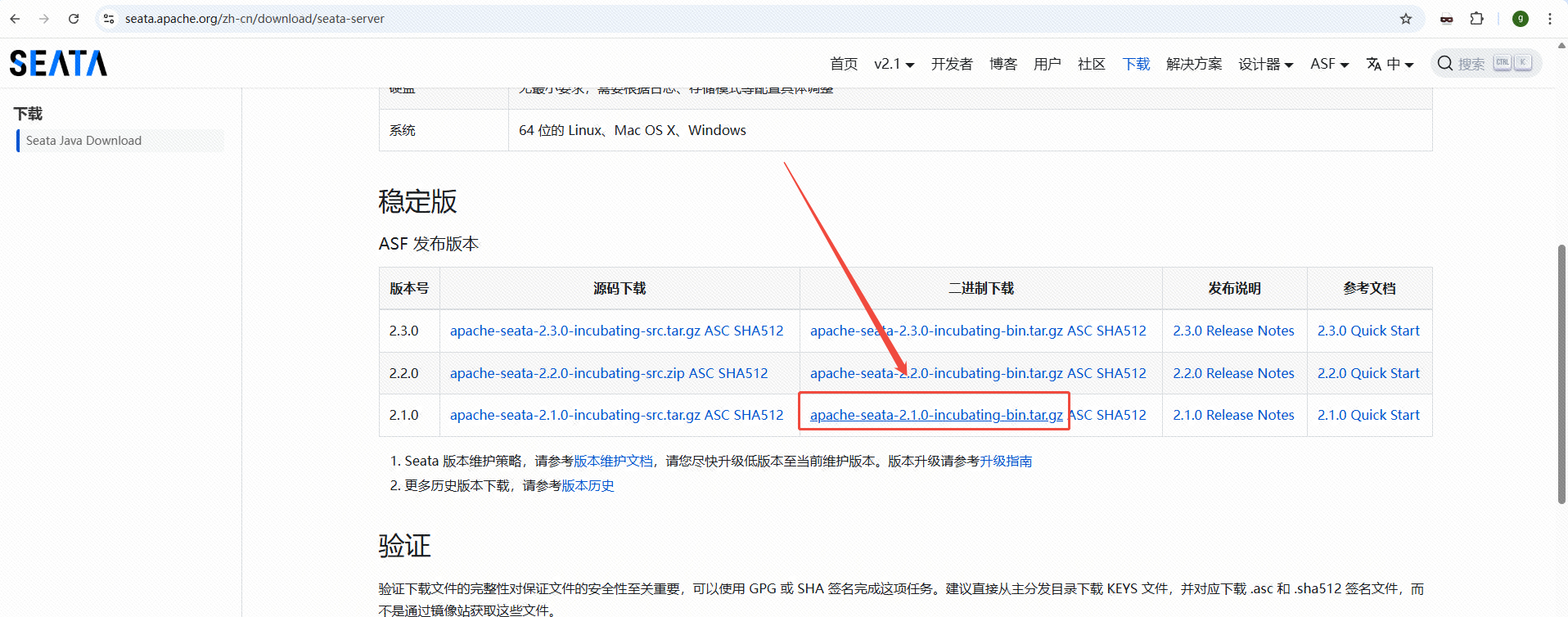Click the 二进制下载 column header
Viewport: 1568px width, 617px height.
coord(981,288)
